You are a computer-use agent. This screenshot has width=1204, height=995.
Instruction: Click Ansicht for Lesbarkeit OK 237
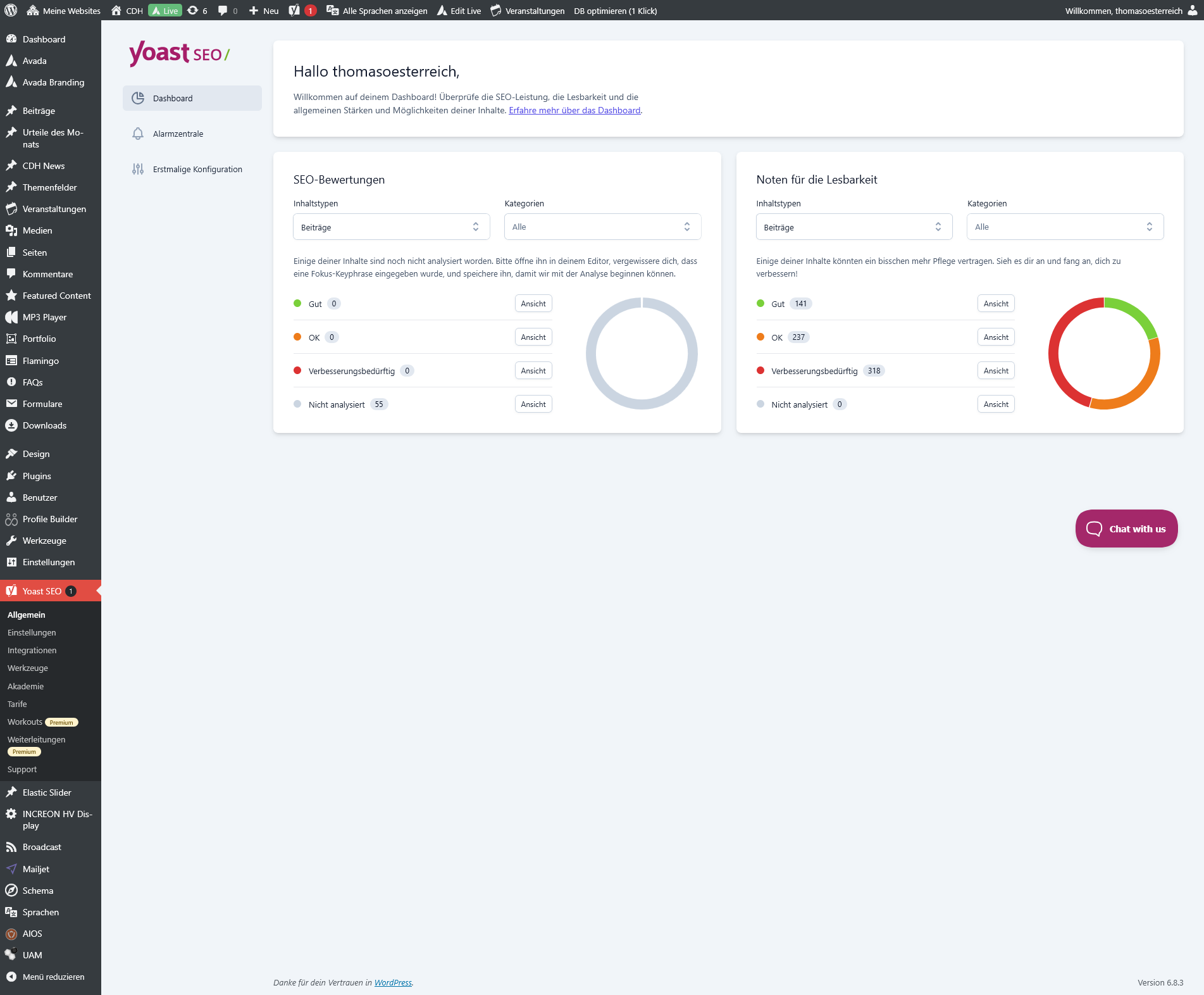[996, 337]
